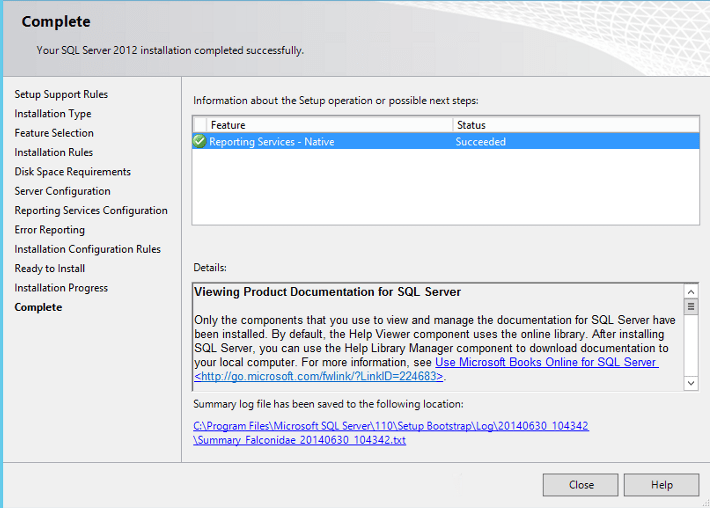The image size is (710, 508).
Task: Select Setup Support Rules step
Action: click(61, 94)
